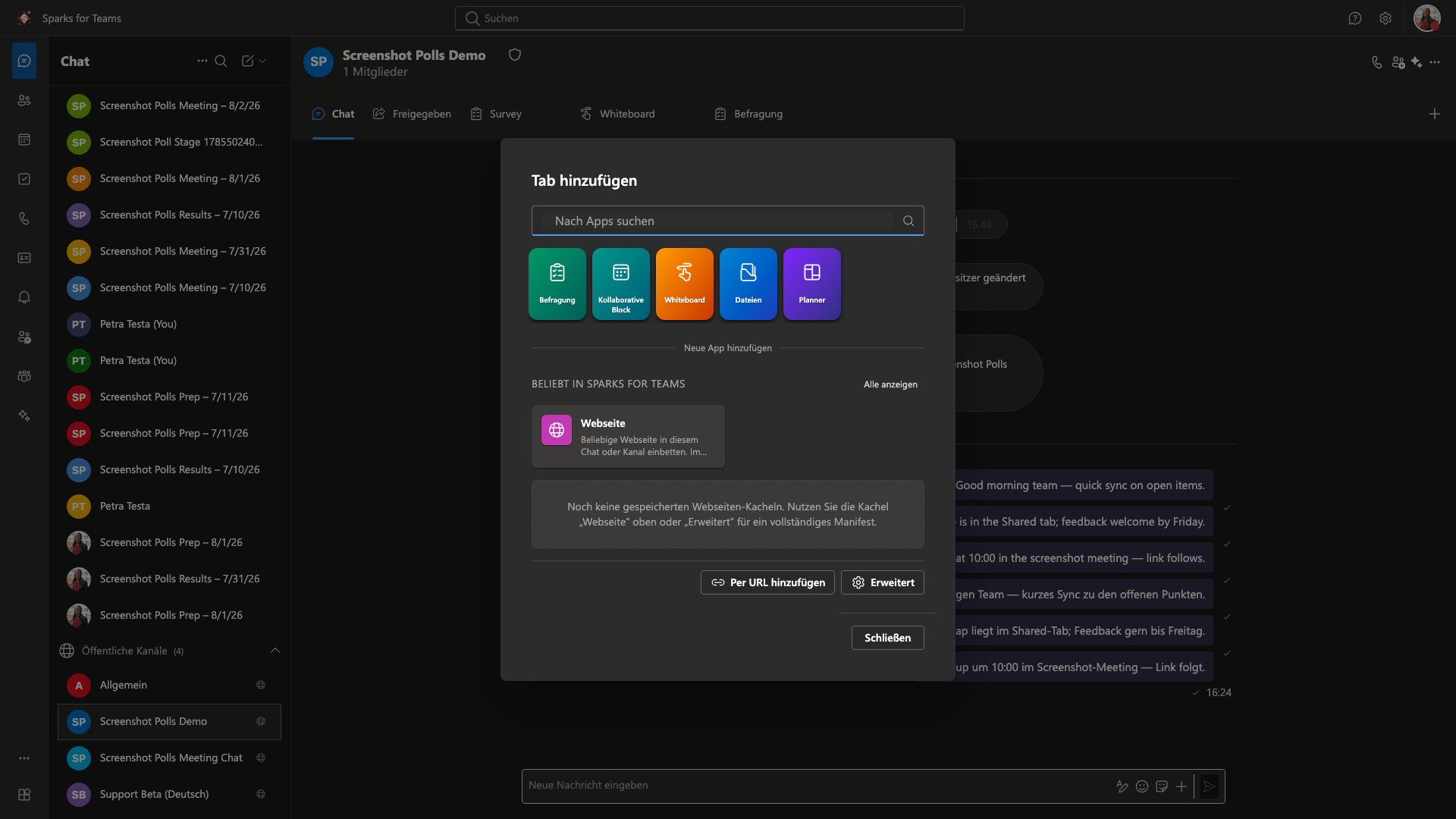Open the tasks checklist icon in left rail
This screenshot has height=819, width=1456.
pyautogui.click(x=24, y=179)
